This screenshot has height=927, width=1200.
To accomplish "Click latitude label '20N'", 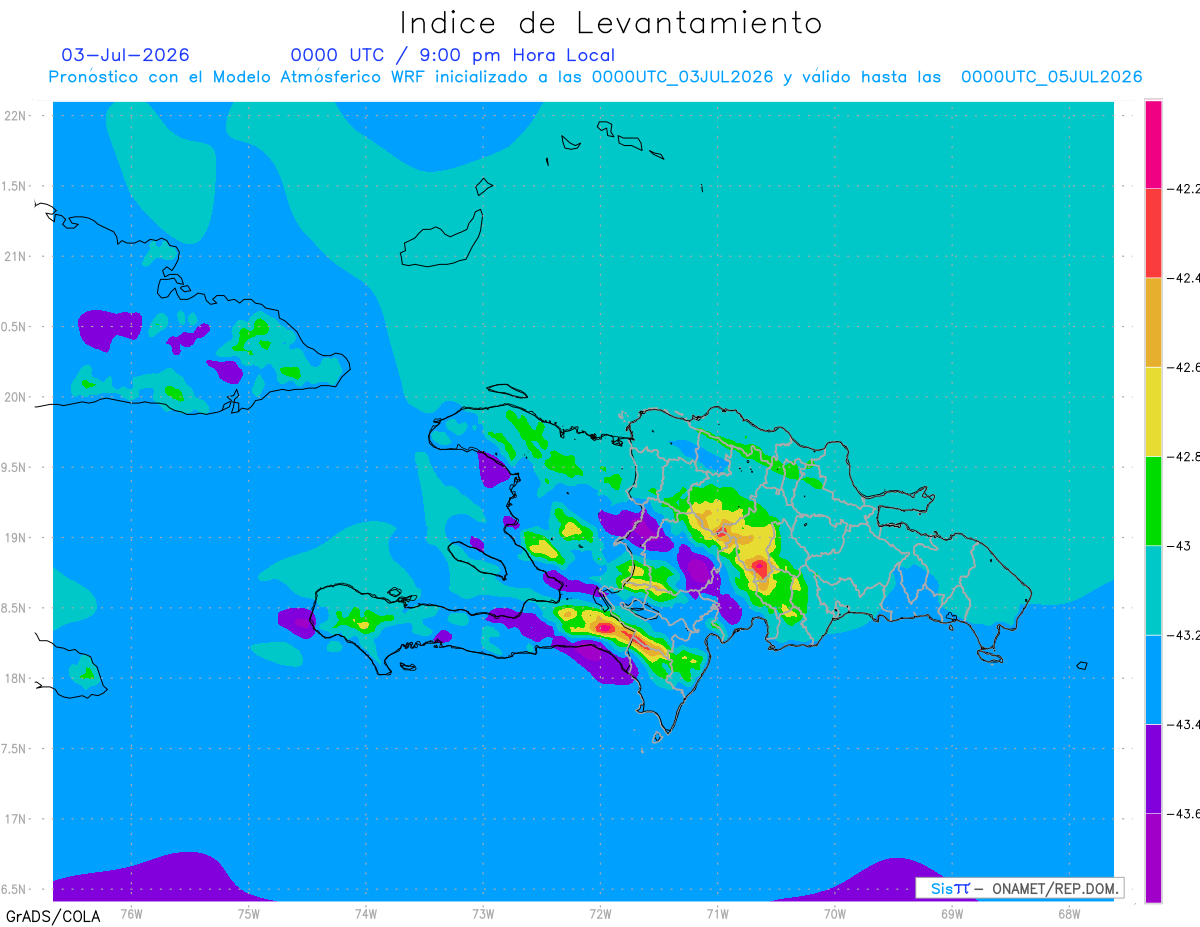I will click(16, 397).
